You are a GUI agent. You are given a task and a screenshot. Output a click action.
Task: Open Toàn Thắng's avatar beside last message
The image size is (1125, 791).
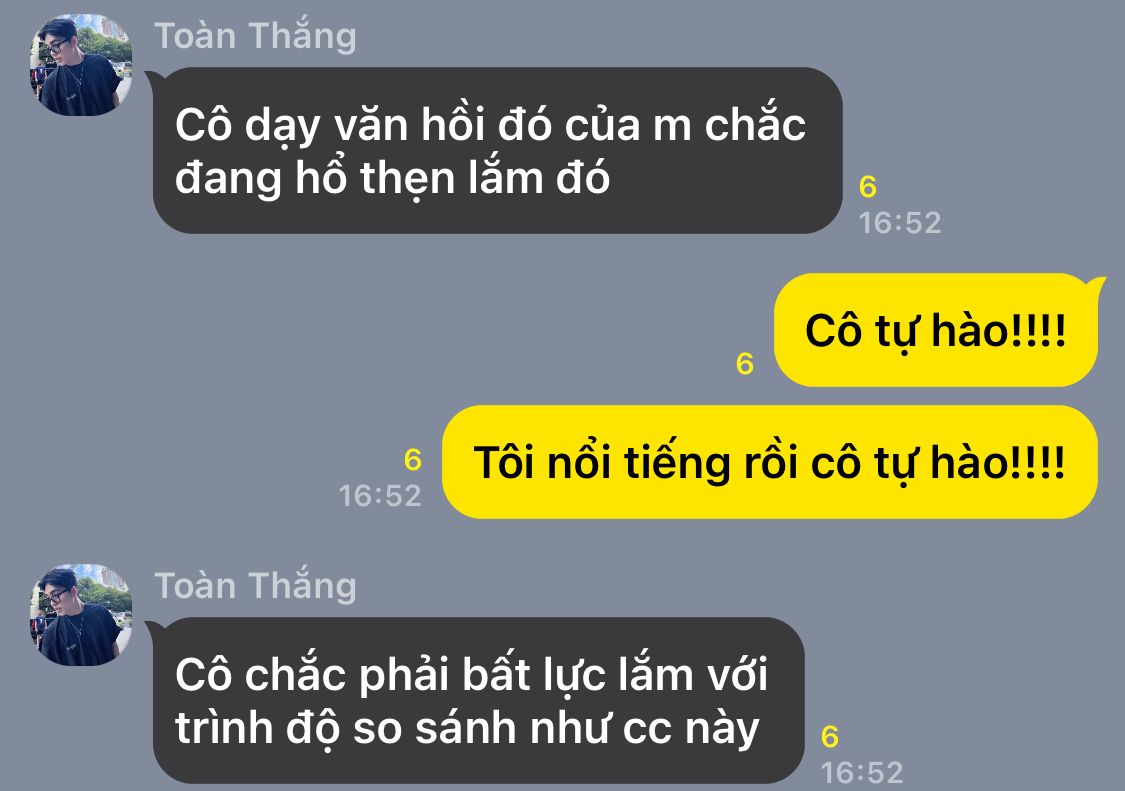click(x=80, y=614)
